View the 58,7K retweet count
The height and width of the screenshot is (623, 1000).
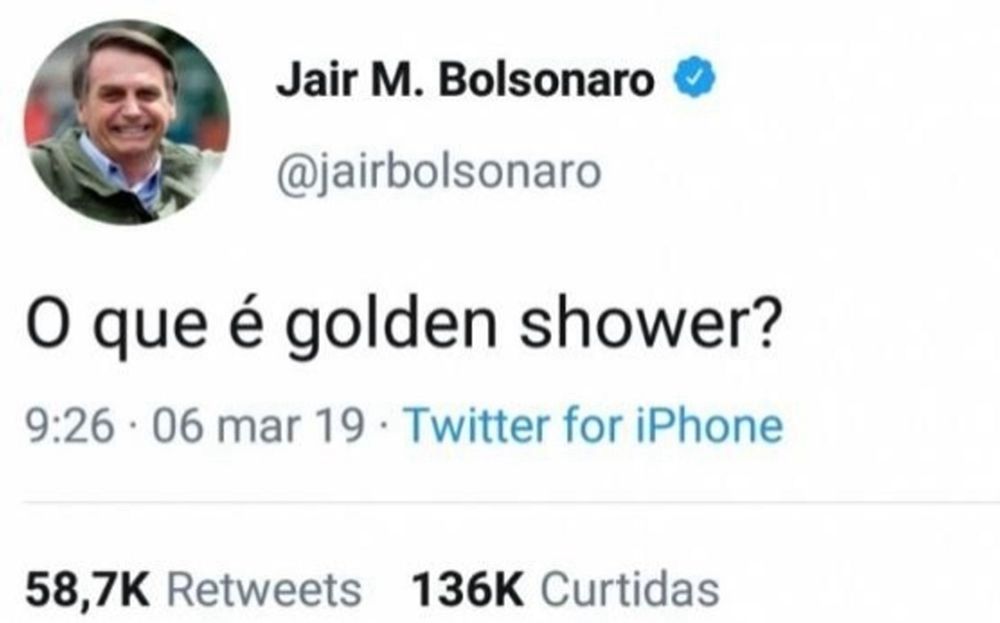[x=87, y=589]
